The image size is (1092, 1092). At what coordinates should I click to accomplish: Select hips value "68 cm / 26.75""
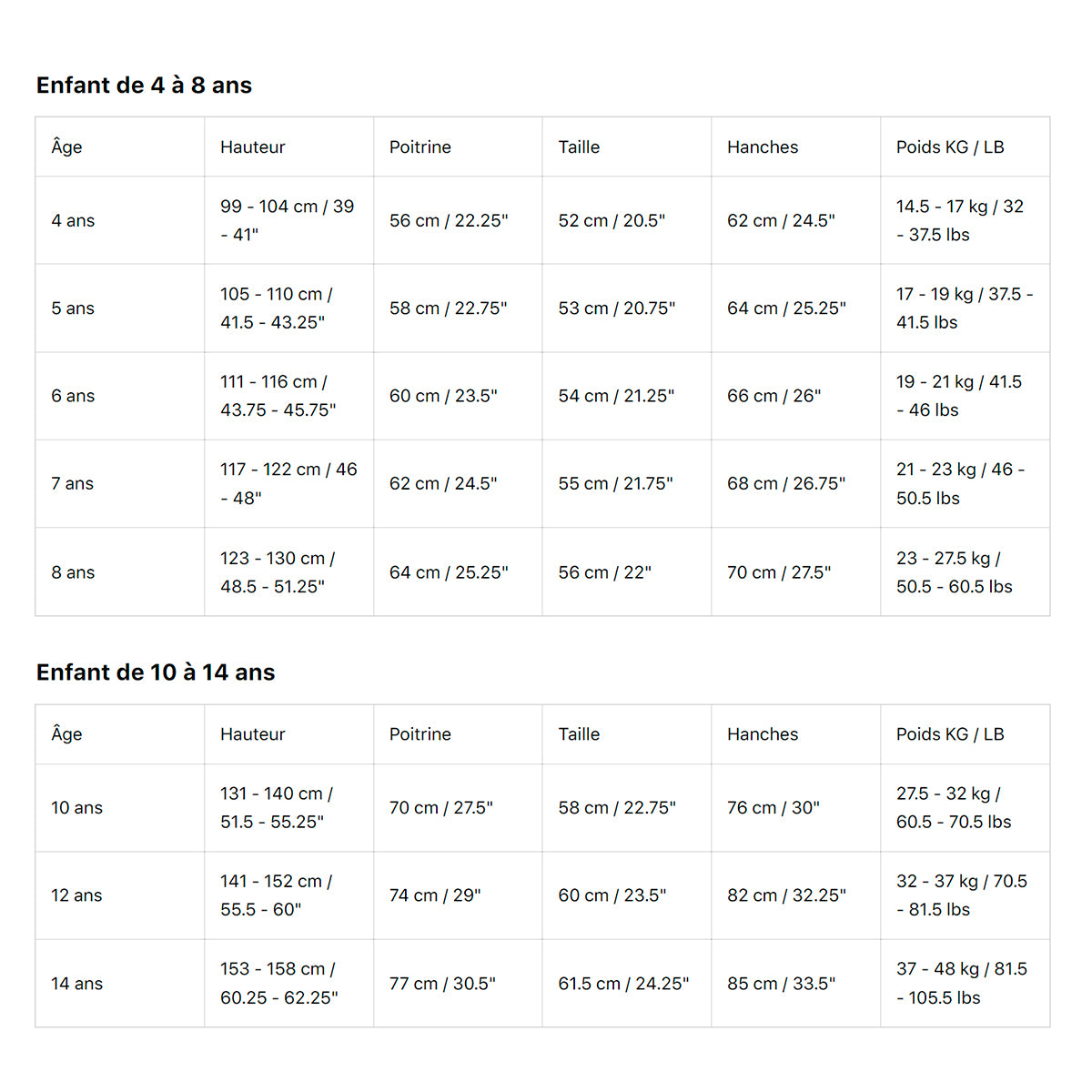[x=785, y=484]
